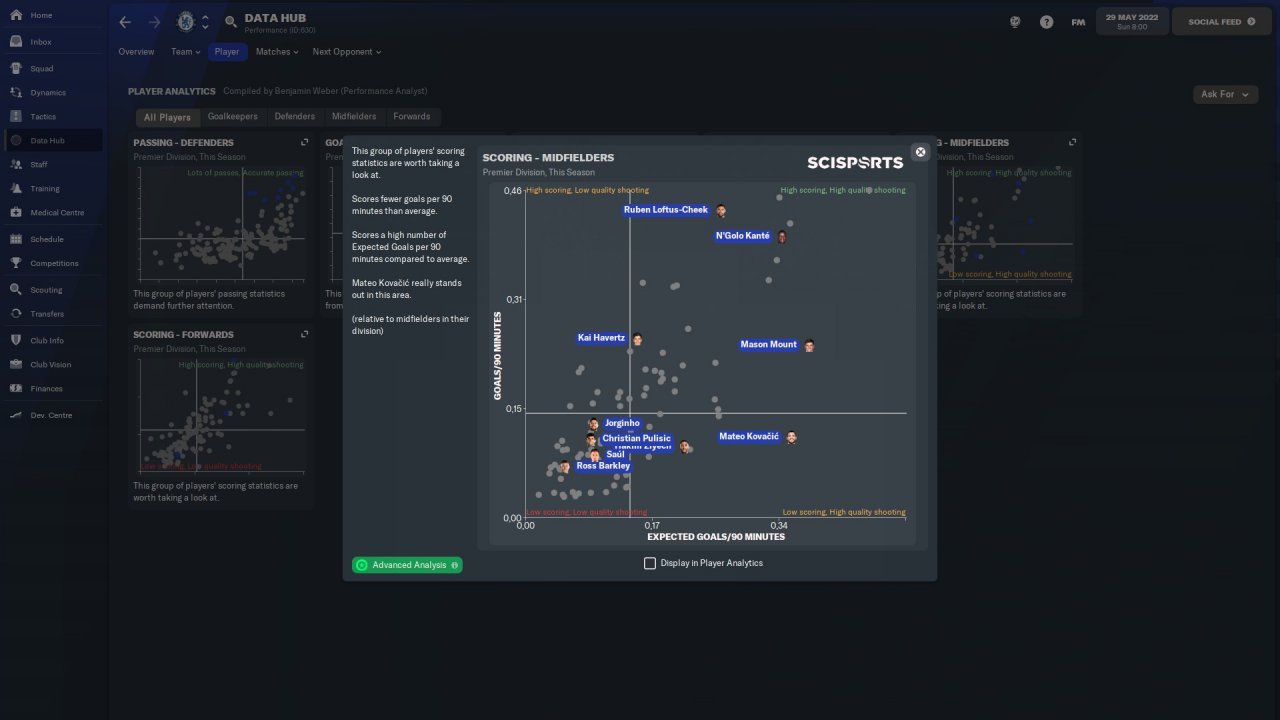This screenshot has width=1280, height=720.
Task: Click the Ross Barkley label on chart
Action: coord(603,466)
